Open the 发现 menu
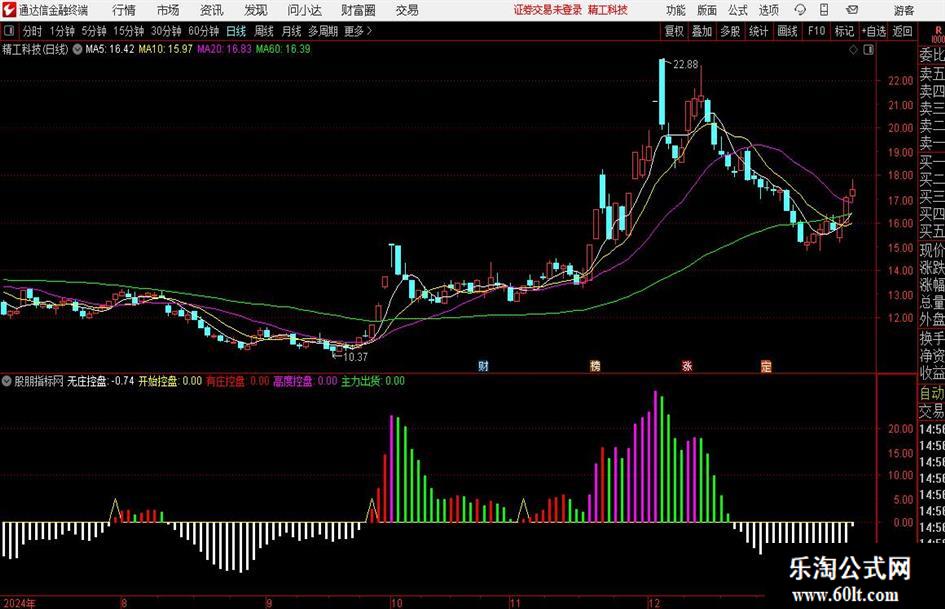The height and width of the screenshot is (609, 945). pos(256,10)
